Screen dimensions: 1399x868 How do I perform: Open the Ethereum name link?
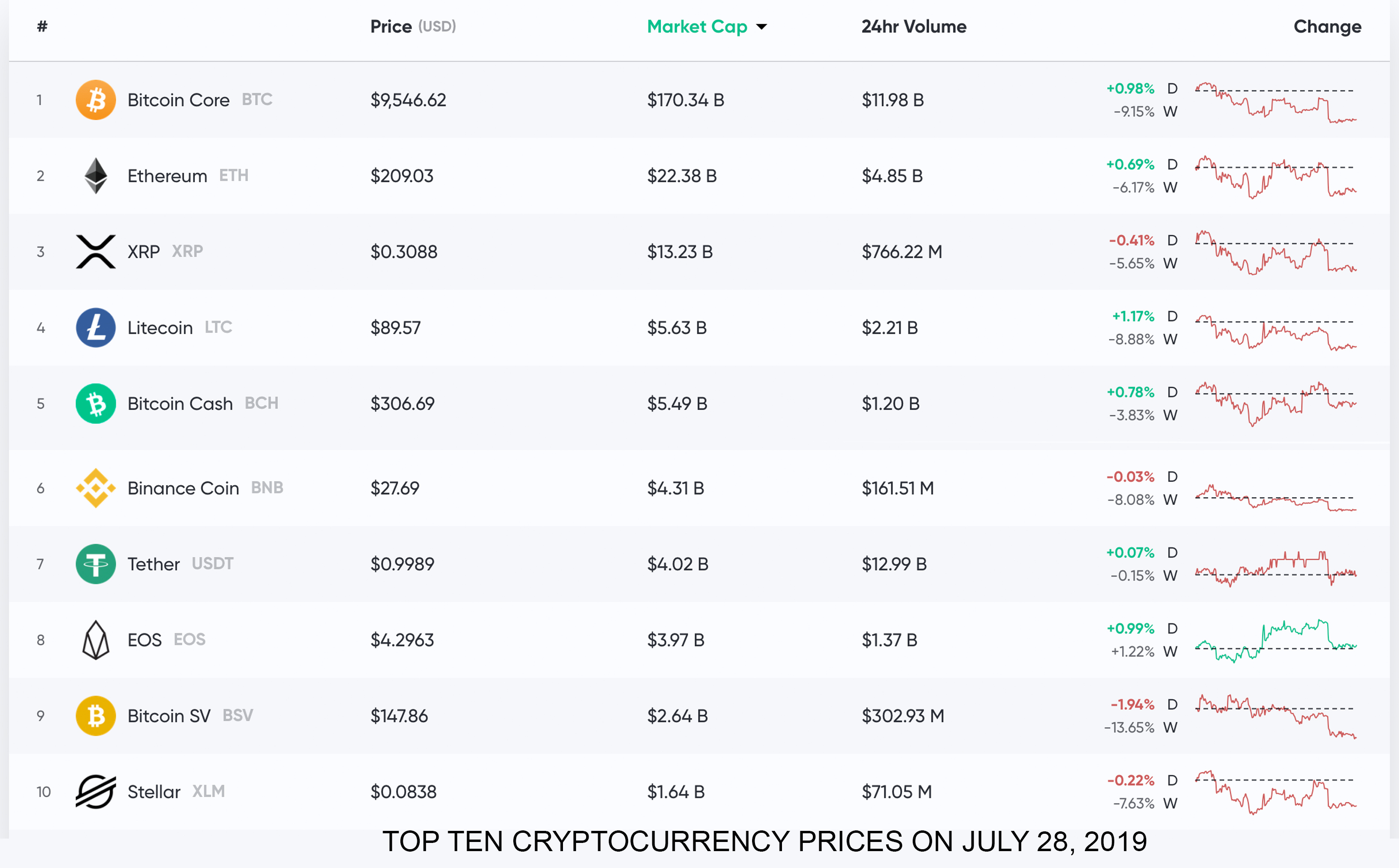point(167,176)
